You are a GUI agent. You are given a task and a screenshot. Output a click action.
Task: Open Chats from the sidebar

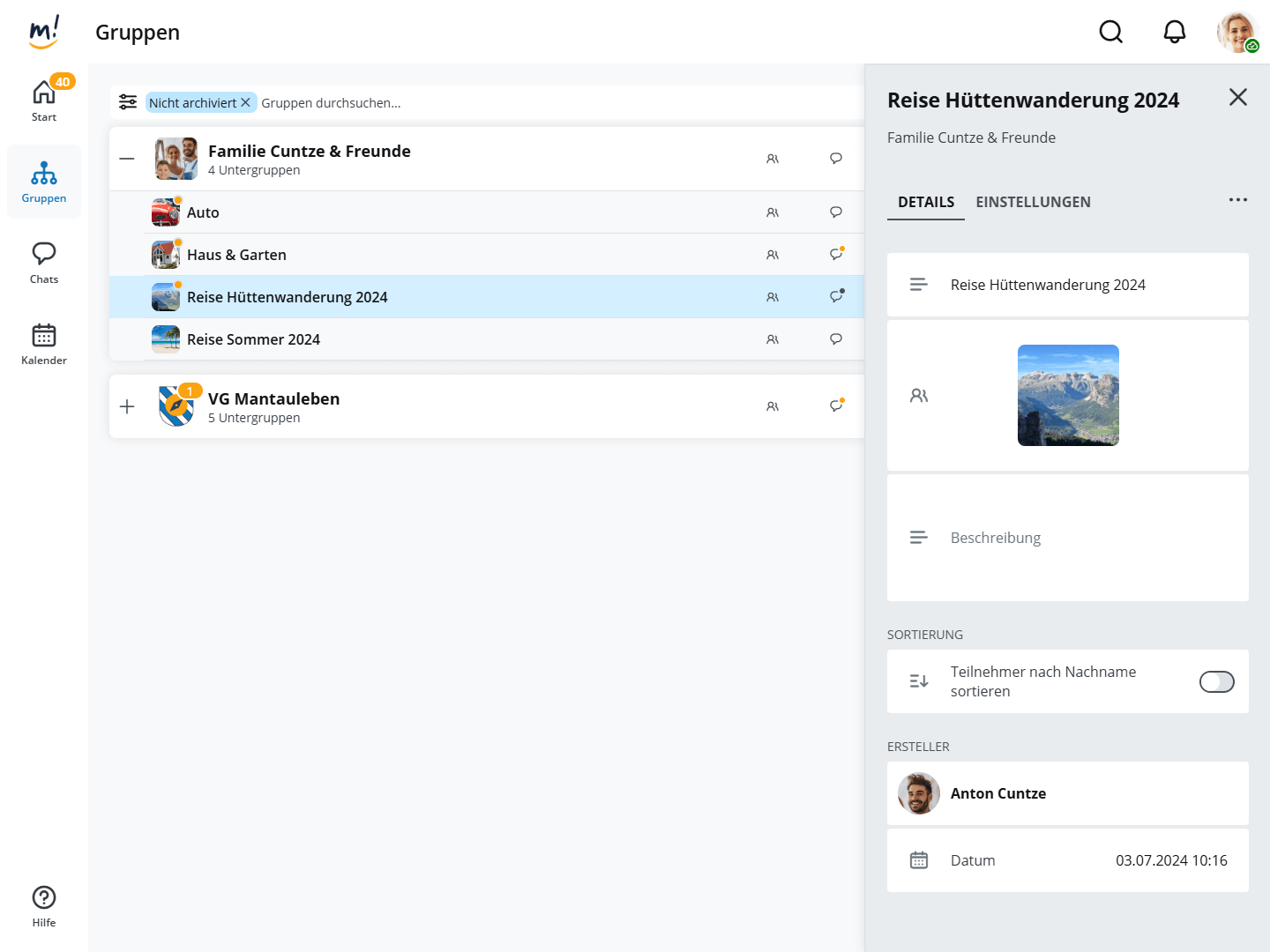tap(44, 262)
